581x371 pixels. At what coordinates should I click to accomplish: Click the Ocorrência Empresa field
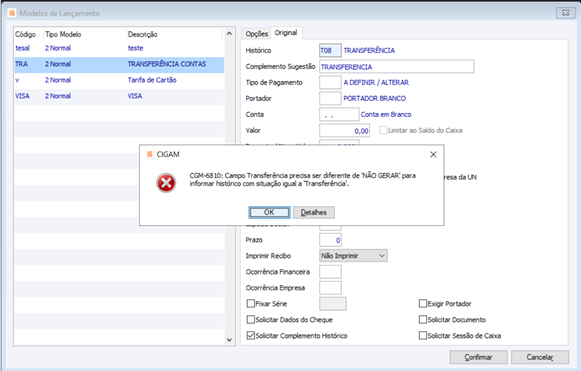pos(330,288)
